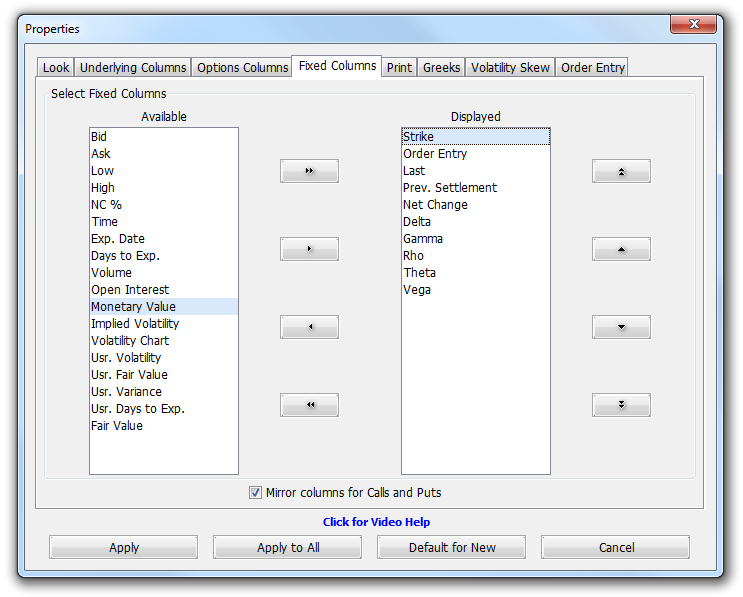Click the single right arrow add column button
Image resolution: width=743 pixels, height=597 pixels.
click(309, 249)
